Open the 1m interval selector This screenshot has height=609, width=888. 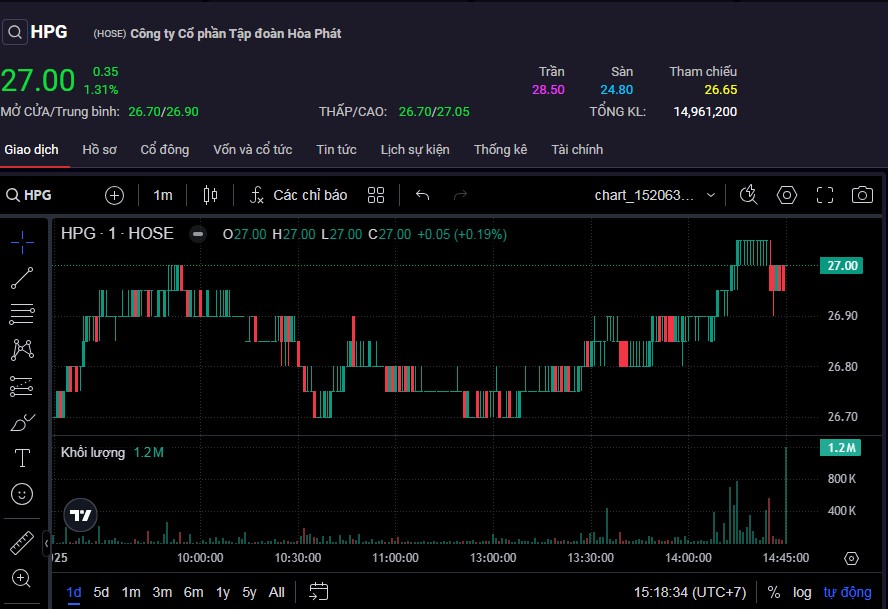(x=163, y=195)
